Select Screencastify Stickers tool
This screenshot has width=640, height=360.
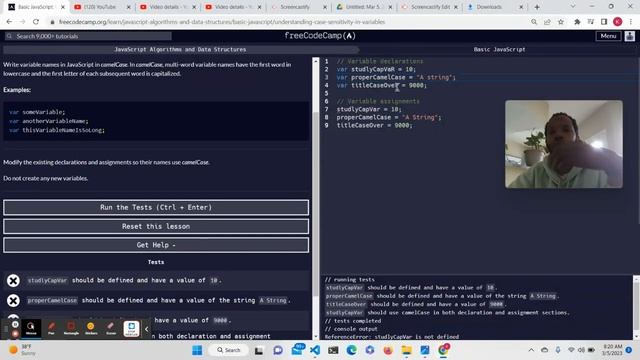91,328
